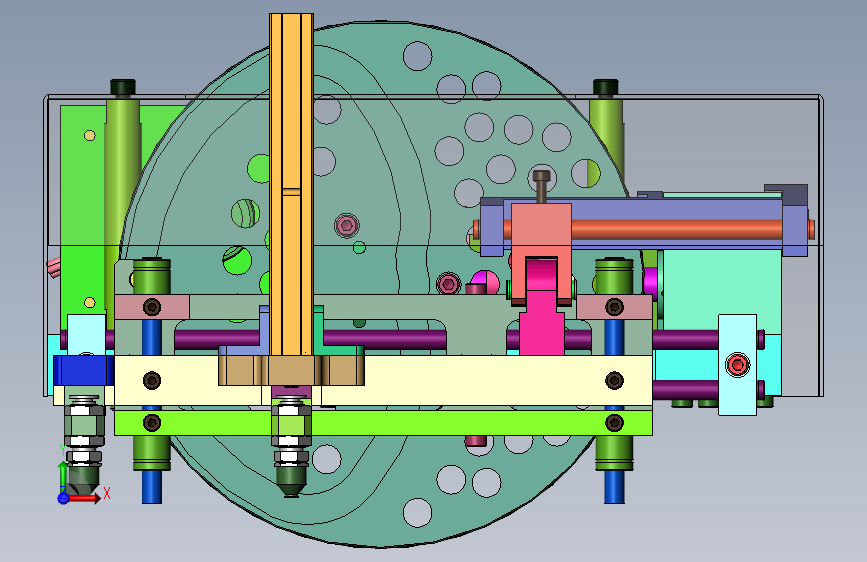Select black cap screw on top-right pillar
The width and height of the screenshot is (867, 562).
(x=605, y=87)
